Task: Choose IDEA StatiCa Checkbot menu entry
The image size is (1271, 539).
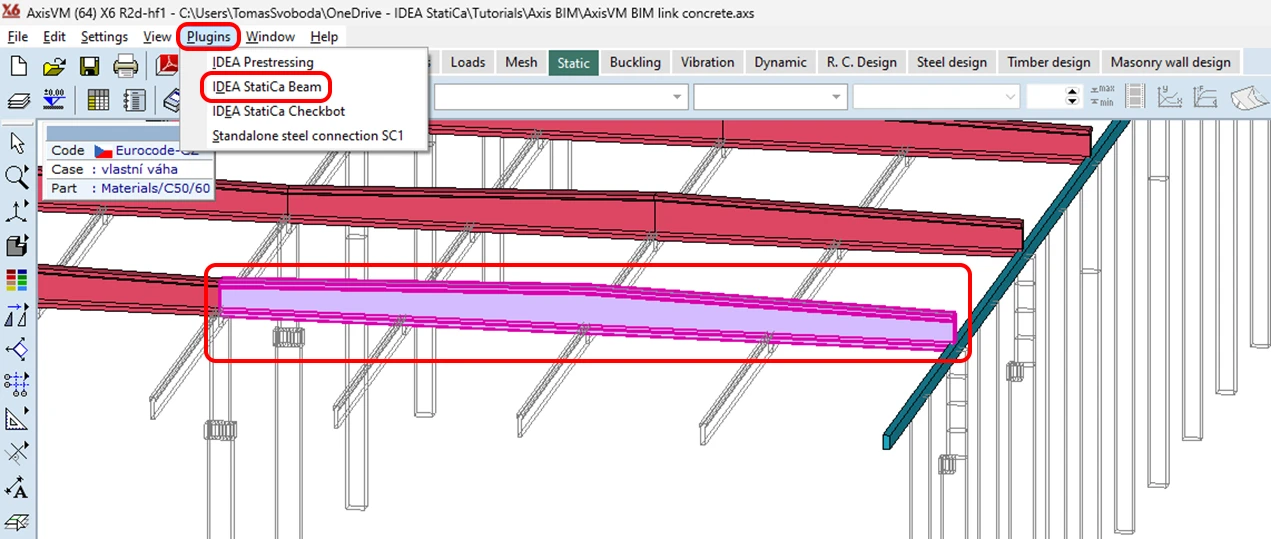Action: (x=279, y=111)
